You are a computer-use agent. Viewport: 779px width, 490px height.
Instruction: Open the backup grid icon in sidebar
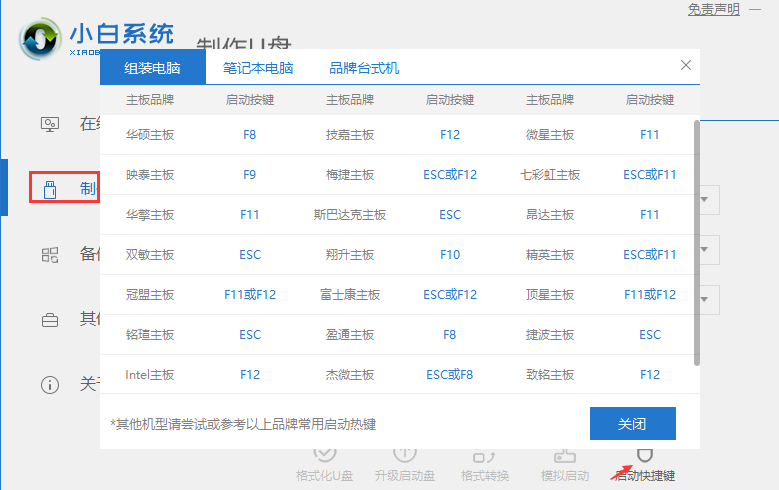tap(49, 254)
